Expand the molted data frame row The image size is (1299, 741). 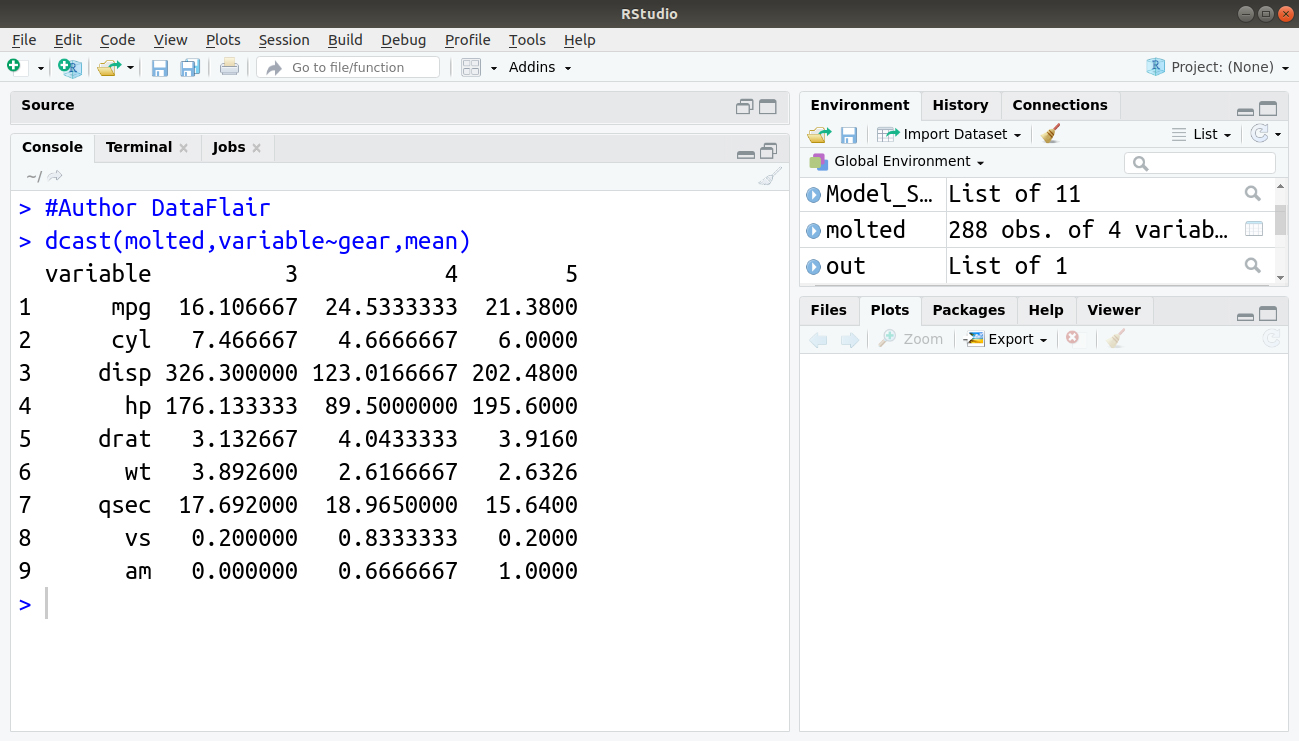tap(813, 231)
